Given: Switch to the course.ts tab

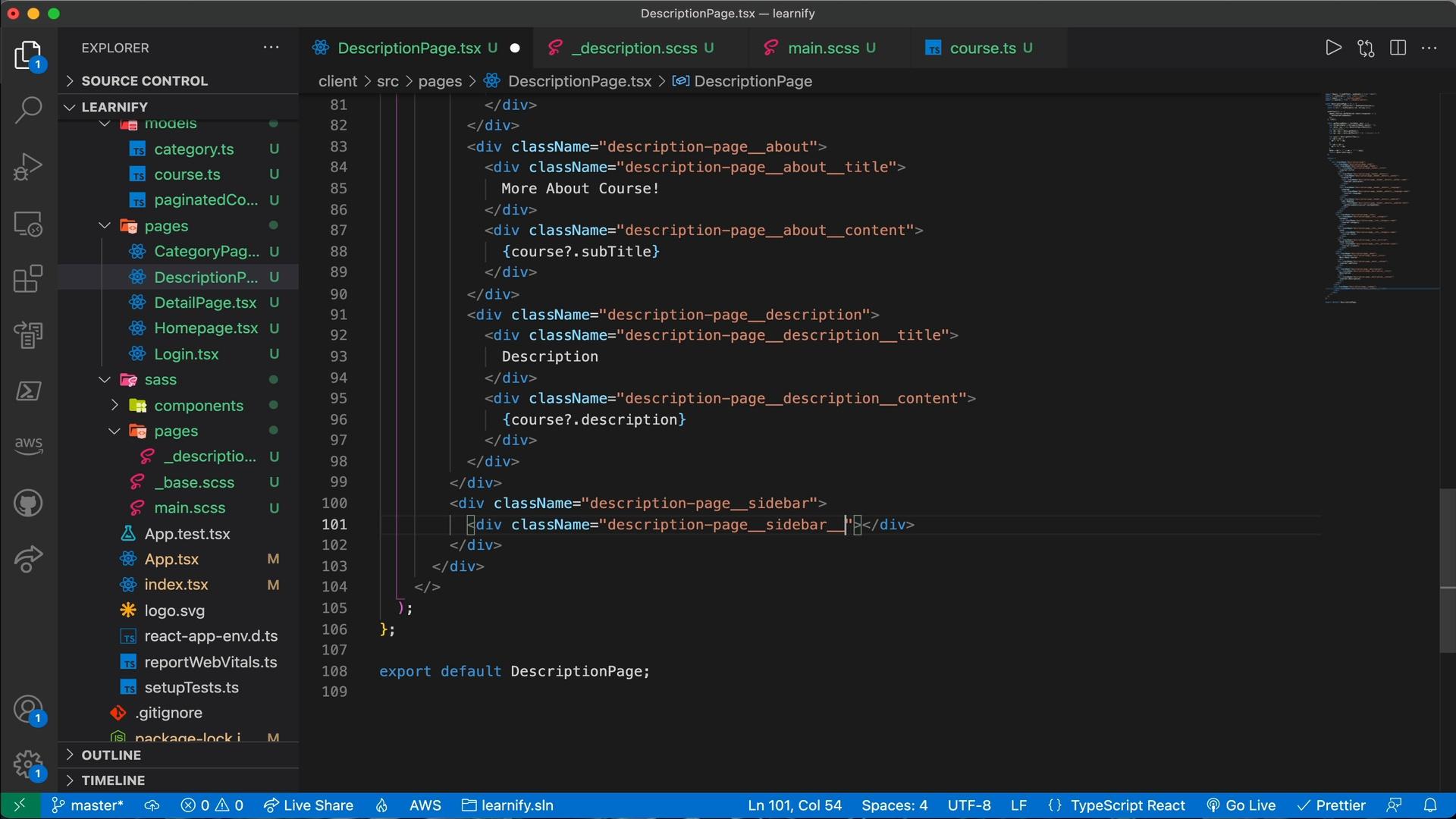Looking at the screenshot, I should (981, 47).
